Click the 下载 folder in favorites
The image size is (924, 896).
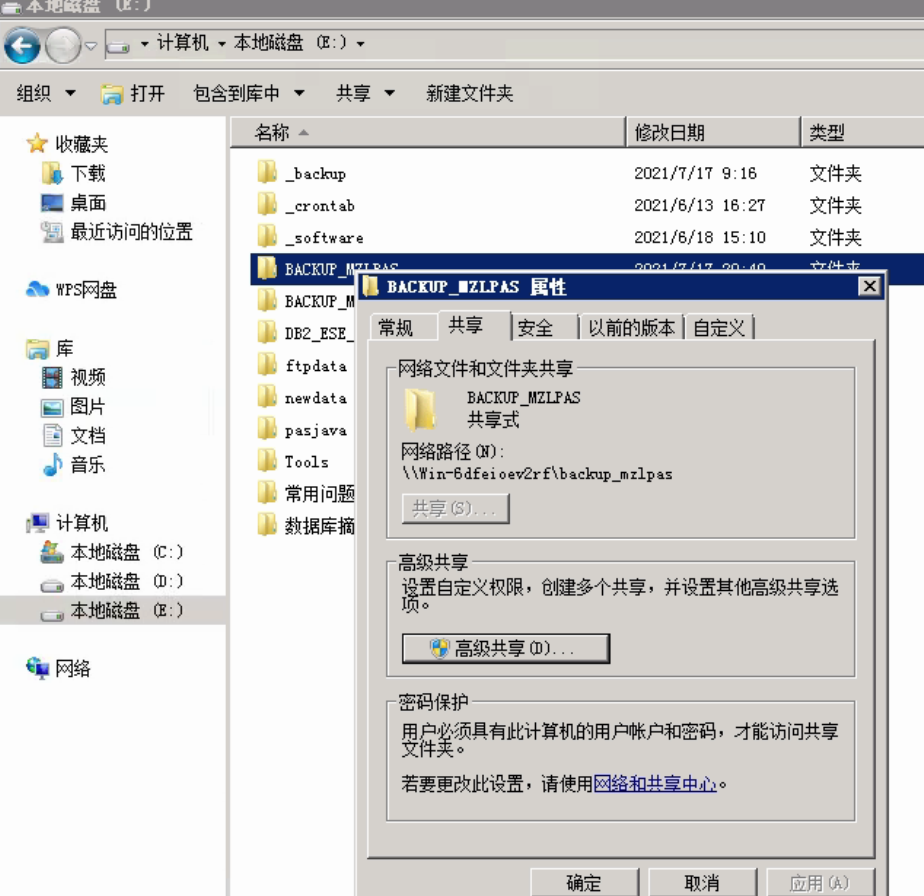(87, 173)
